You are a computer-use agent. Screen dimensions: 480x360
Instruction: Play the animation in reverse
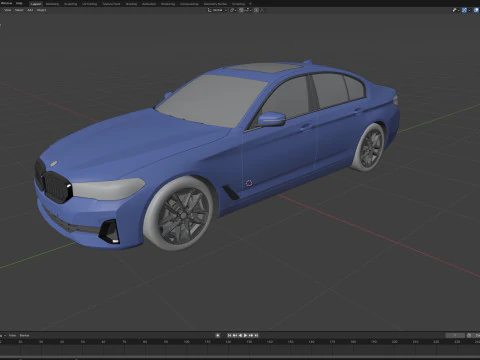pyautogui.click(x=240, y=335)
